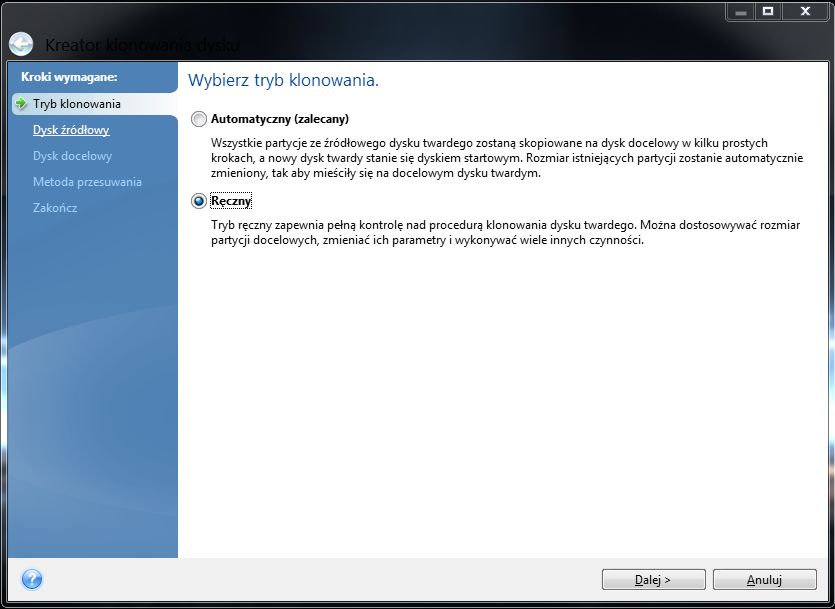Click the Dysk docelowy step
The height and width of the screenshot is (609, 835).
point(72,156)
